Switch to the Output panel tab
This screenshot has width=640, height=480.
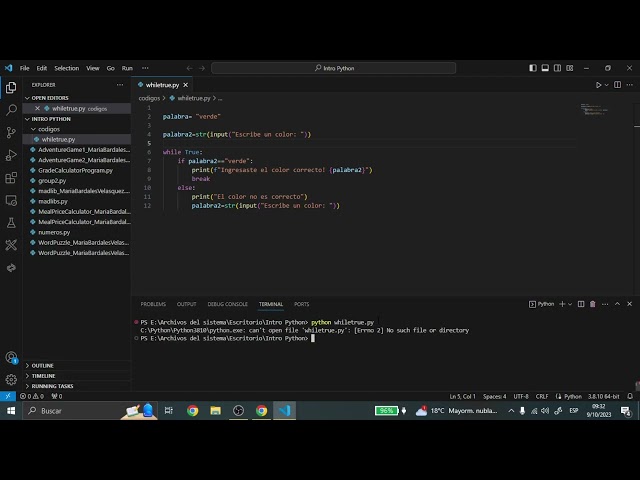pyautogui.click(x=187, y=304)
